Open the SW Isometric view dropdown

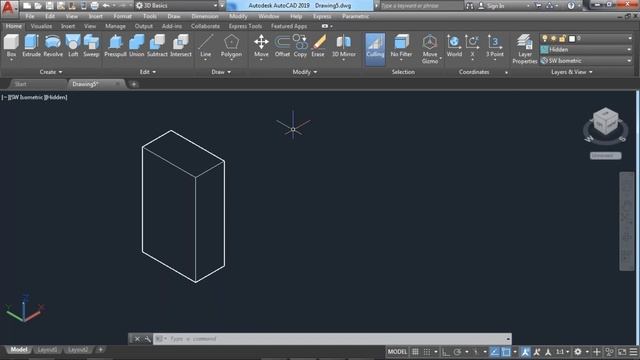[586, 60]
